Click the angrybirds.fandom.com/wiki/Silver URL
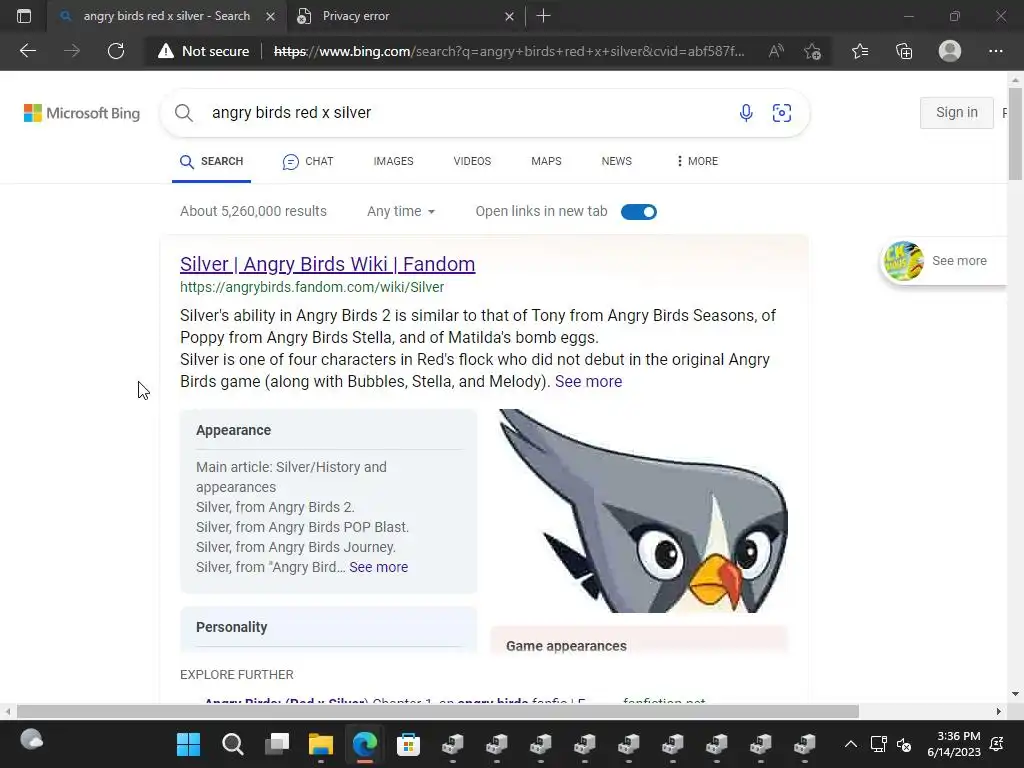 coord(312,287)
